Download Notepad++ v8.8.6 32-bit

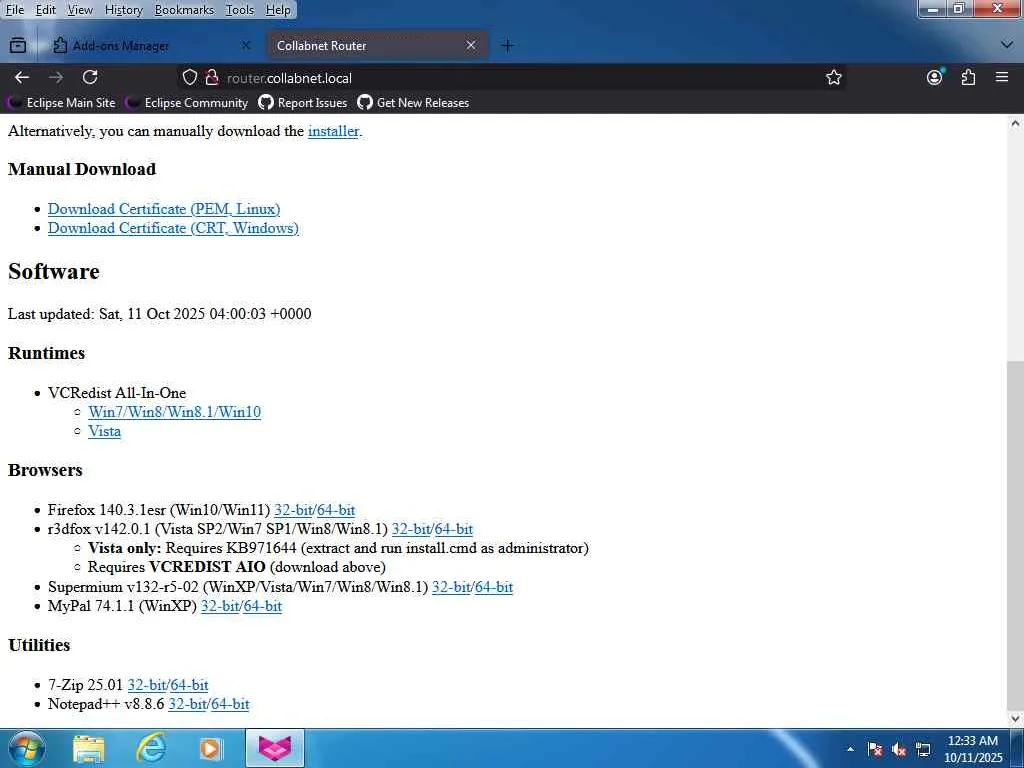pyautogui.click(x=187, y=704)
